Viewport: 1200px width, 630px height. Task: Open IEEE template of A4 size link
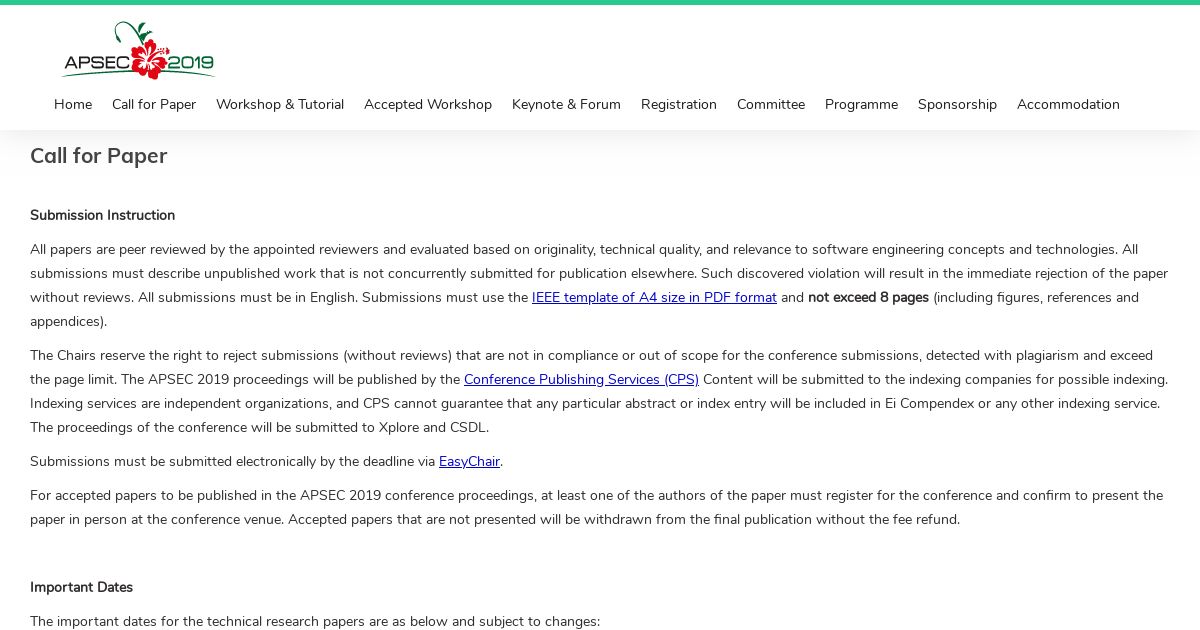pos(654,297)
